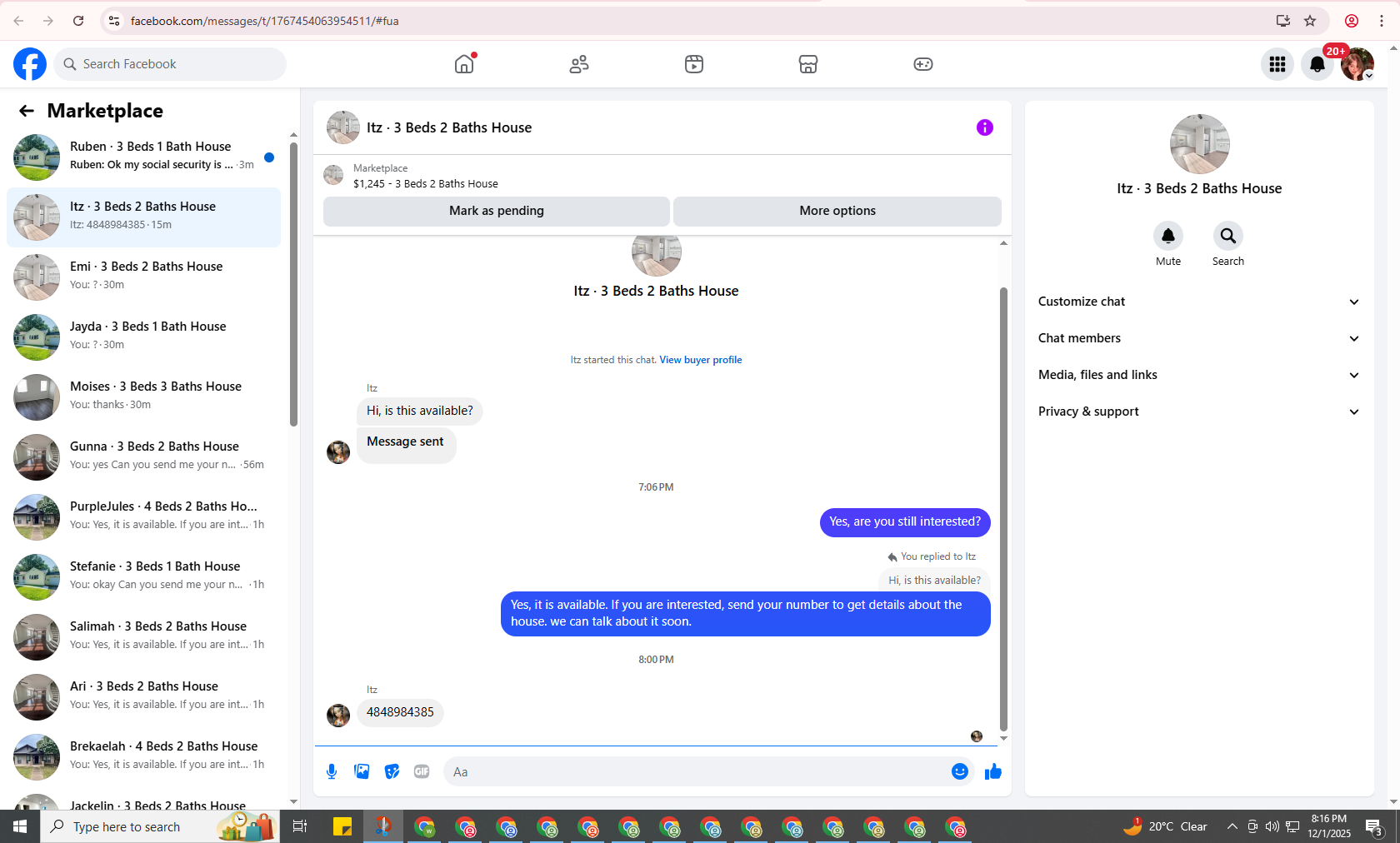Open Stefanie 3 Beds 1 Bath House chat
The width and height of the screenshot is (1400, 843).
click(143, 577)
